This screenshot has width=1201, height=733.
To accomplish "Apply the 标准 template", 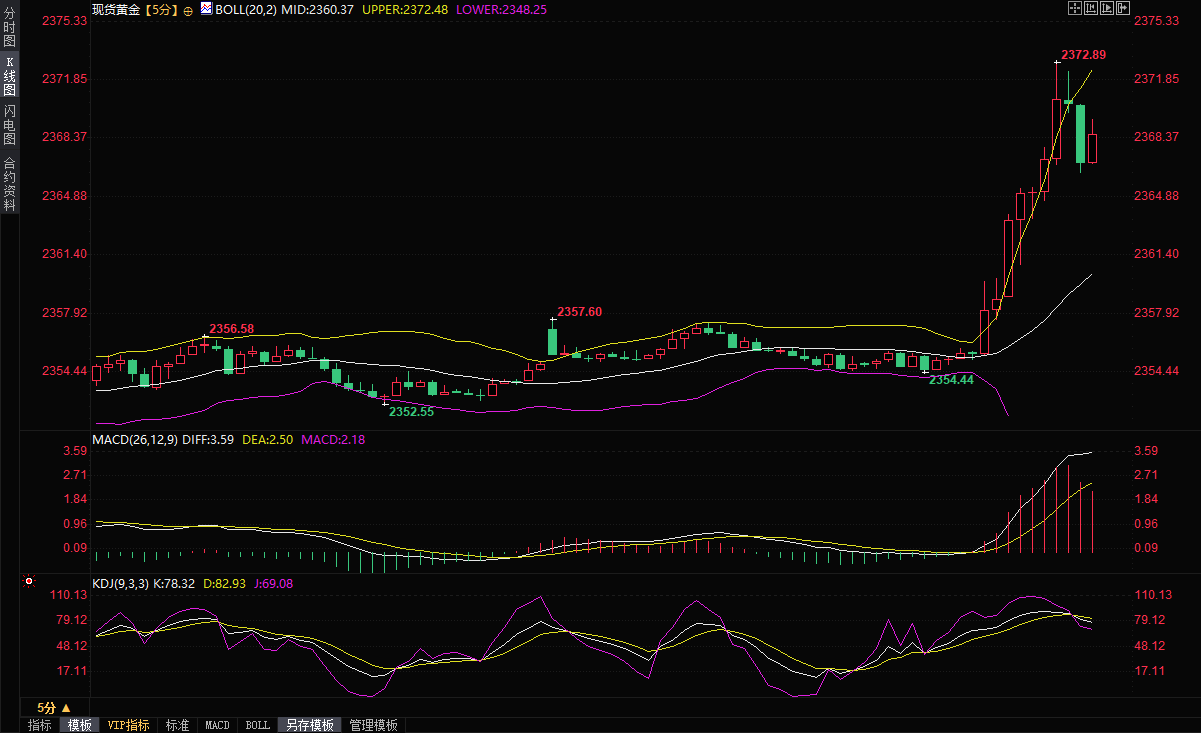I will click(x=177, y=725).
